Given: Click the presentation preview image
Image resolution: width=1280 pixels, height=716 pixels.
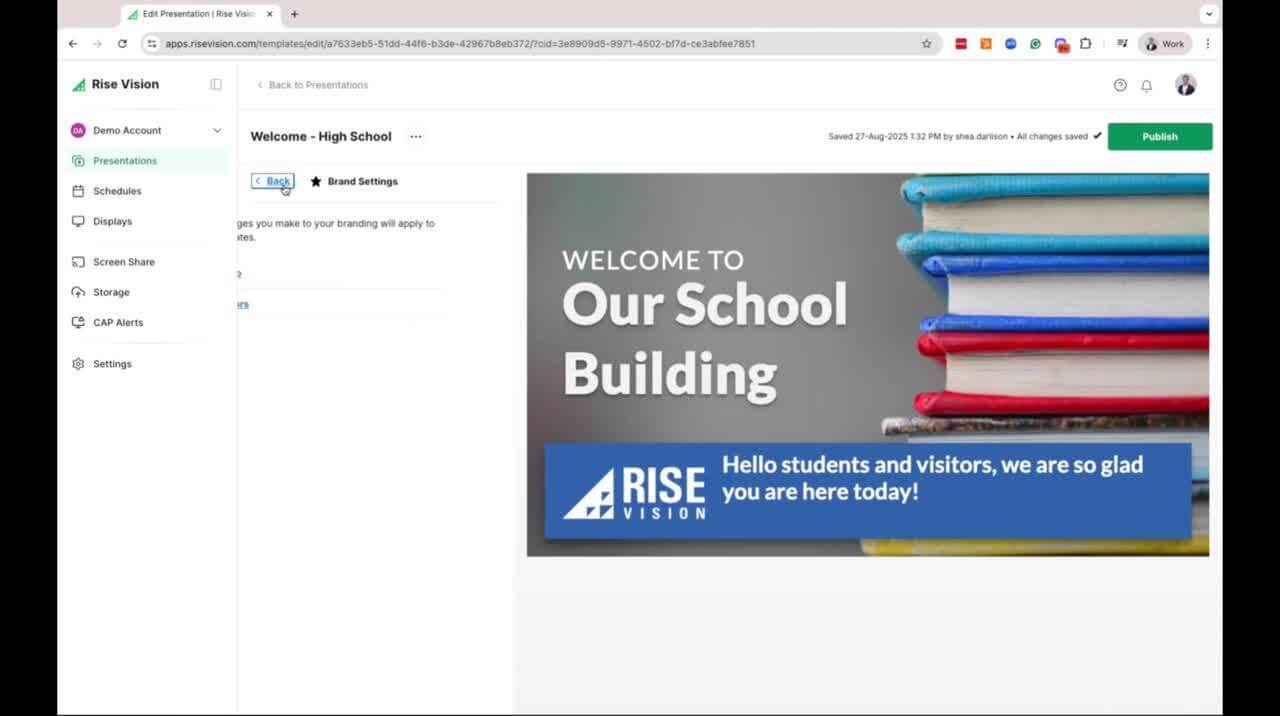Looking at the screenshot, I should (867, 365).
